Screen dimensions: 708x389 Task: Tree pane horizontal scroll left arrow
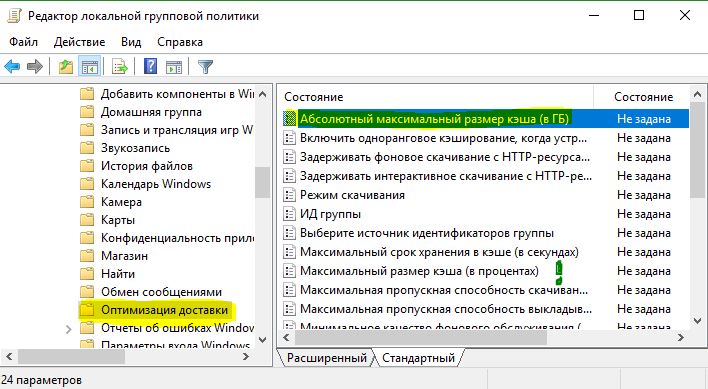click(9, 357)
